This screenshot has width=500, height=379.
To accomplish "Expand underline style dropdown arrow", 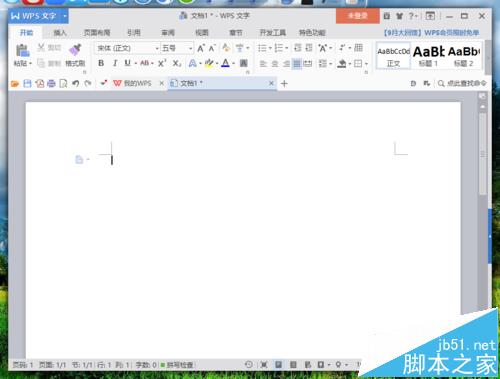I will point(135,63).
